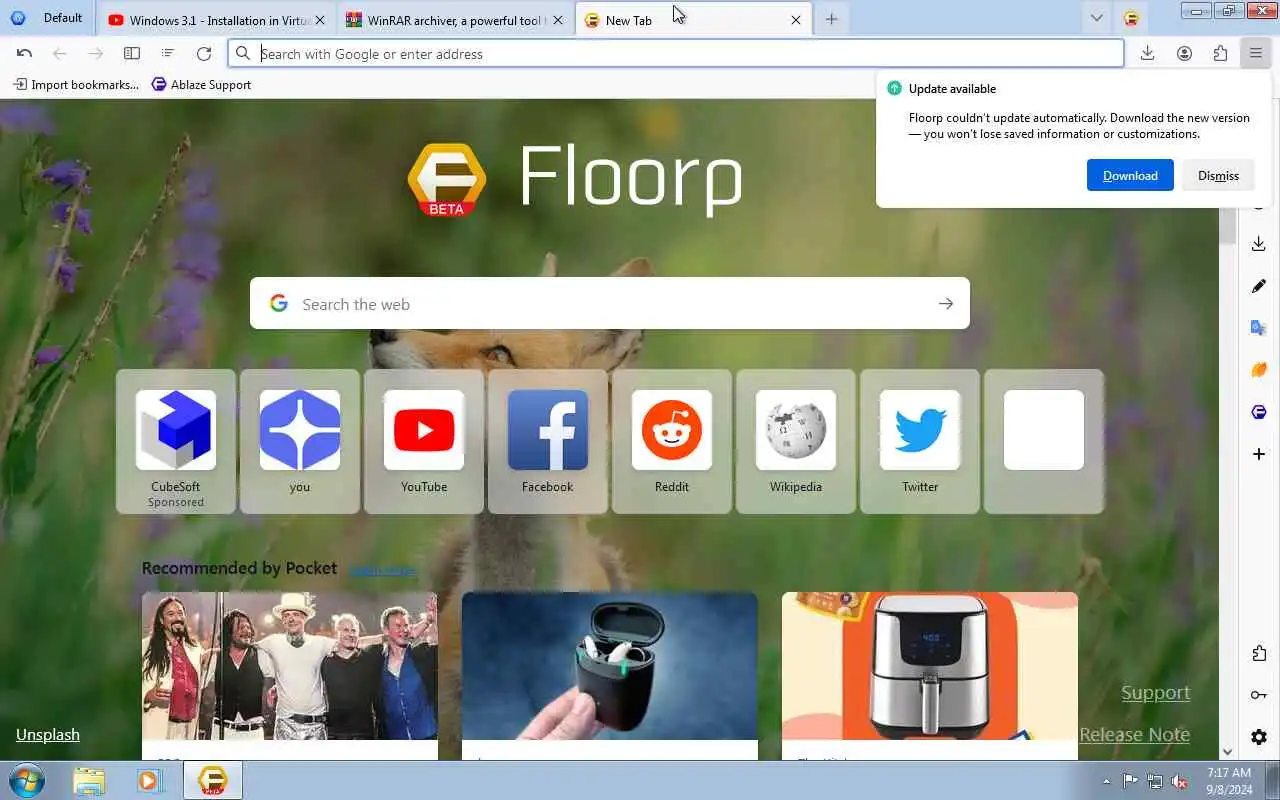1280x800 pixels.
Task: Open the Ablaze Support bookmark
Action: (201, 85)
